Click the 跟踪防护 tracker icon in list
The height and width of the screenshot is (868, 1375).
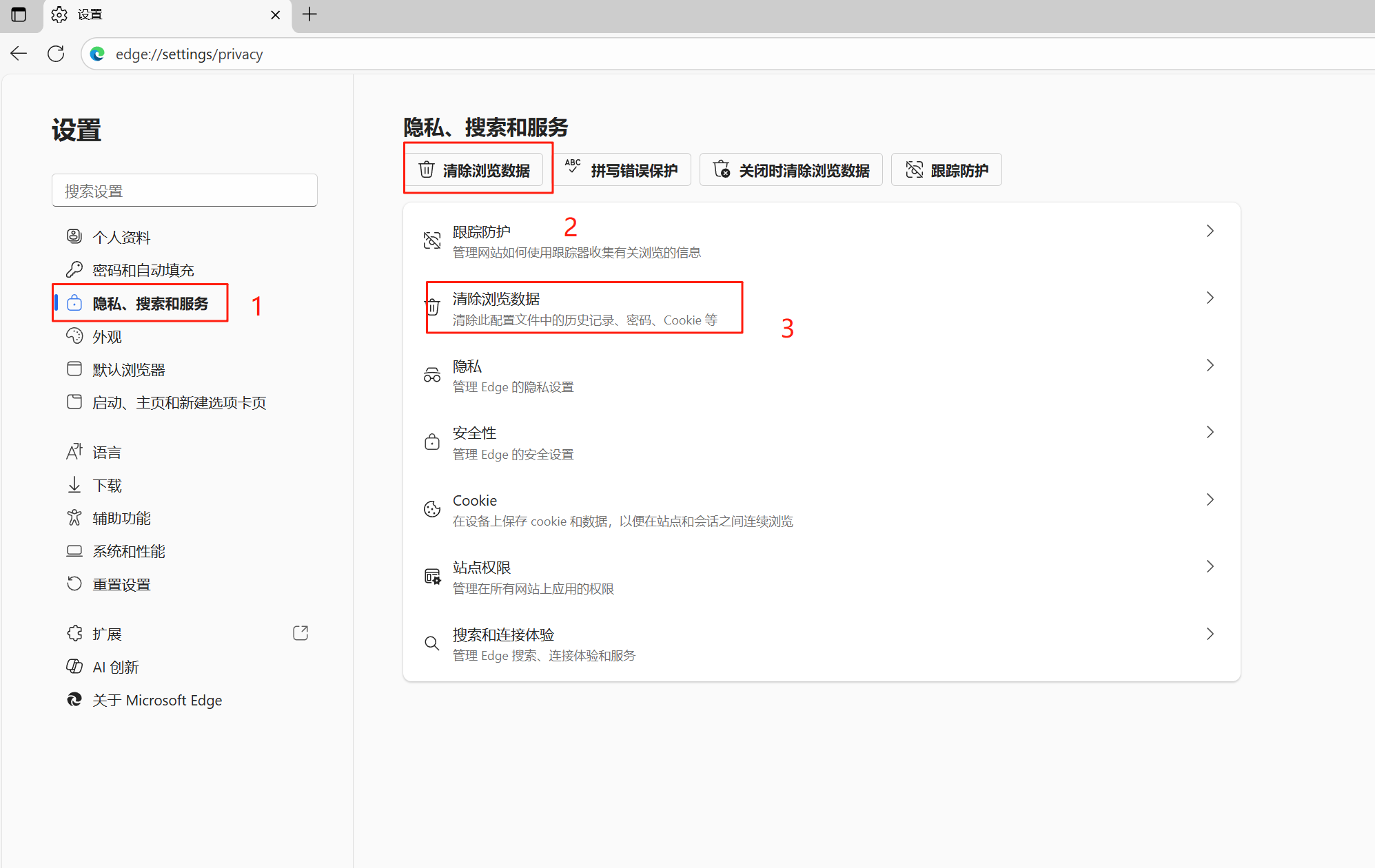(432, 240)
